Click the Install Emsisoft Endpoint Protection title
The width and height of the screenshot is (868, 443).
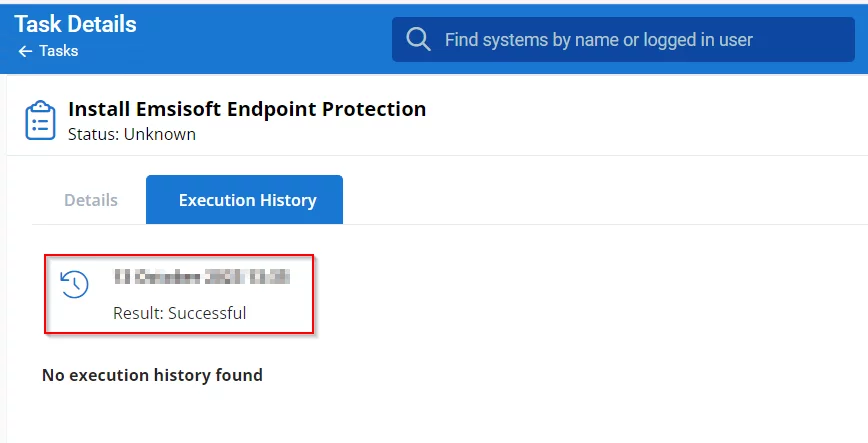247,109
